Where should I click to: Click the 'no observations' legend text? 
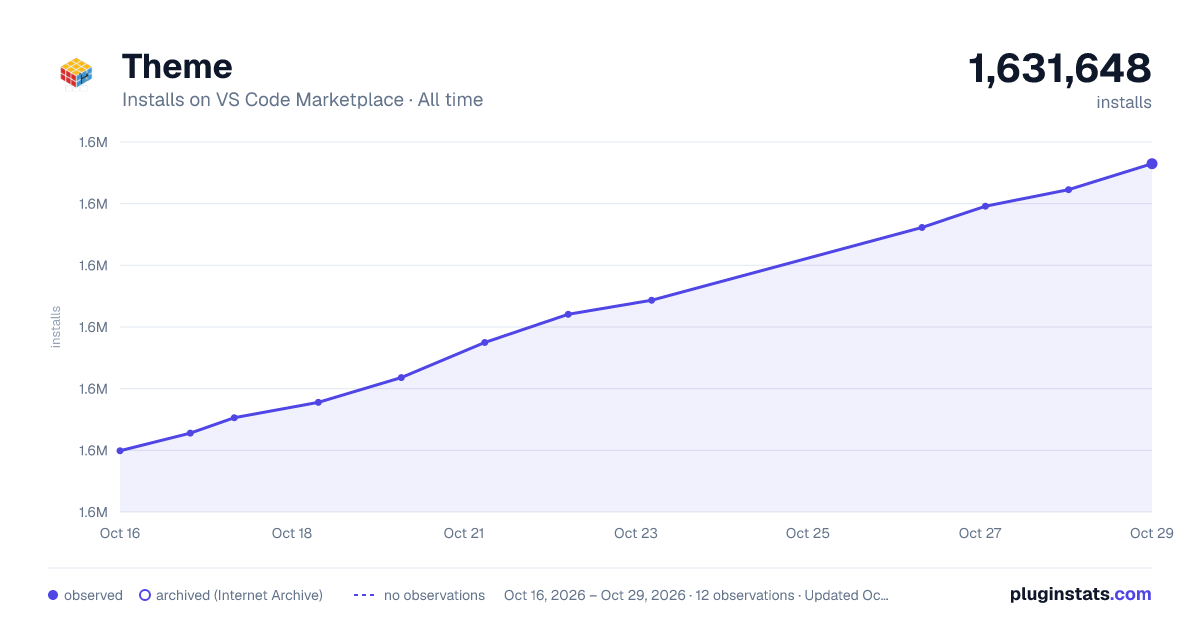coord(434,595)
